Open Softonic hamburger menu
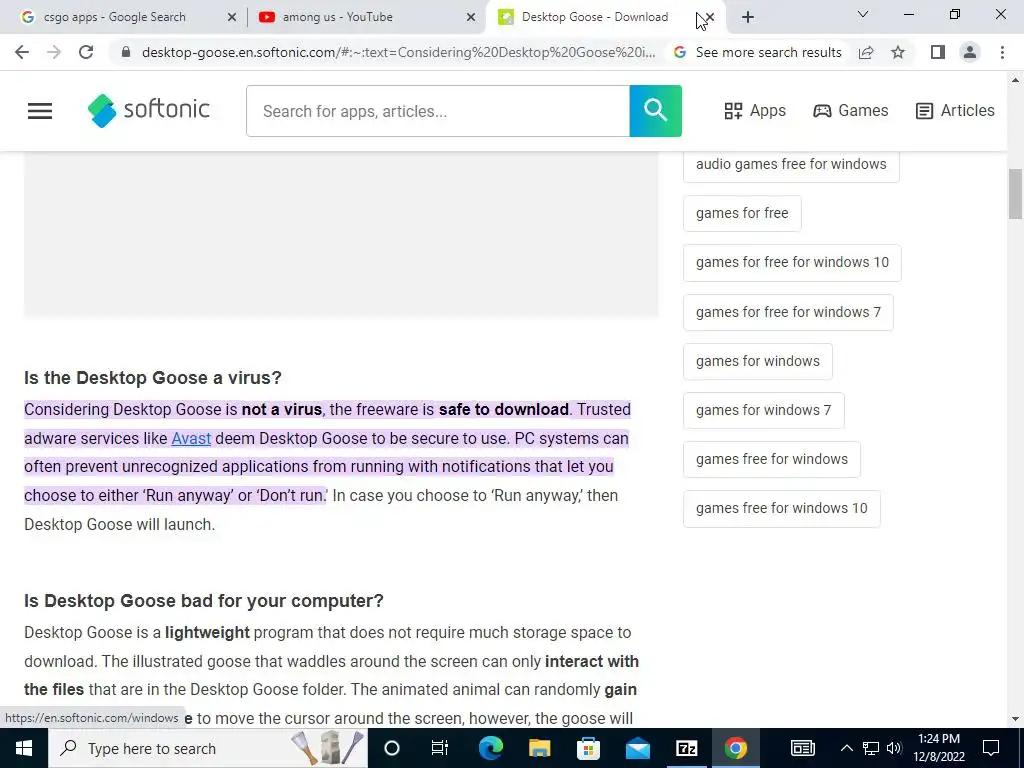The image size is (1024, 768). 40,111
